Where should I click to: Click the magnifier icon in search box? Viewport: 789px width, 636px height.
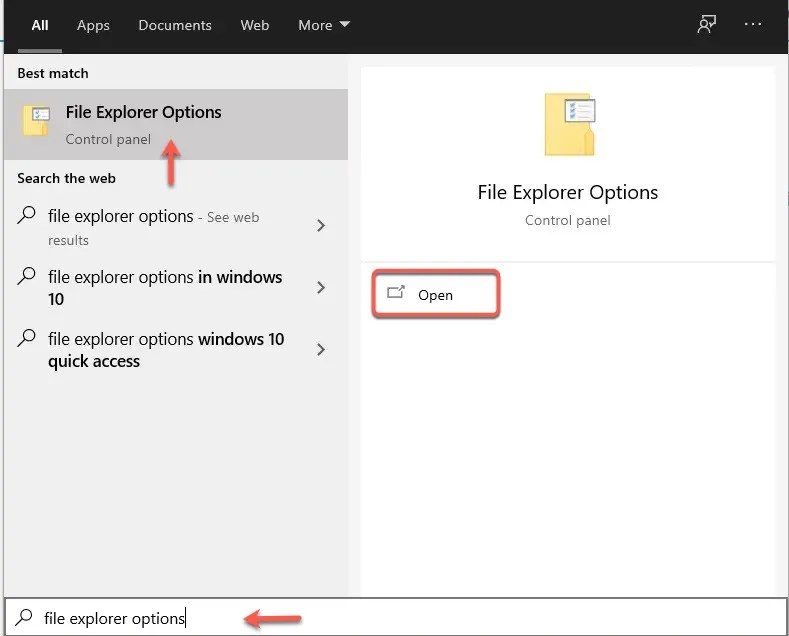click(24, 617)
